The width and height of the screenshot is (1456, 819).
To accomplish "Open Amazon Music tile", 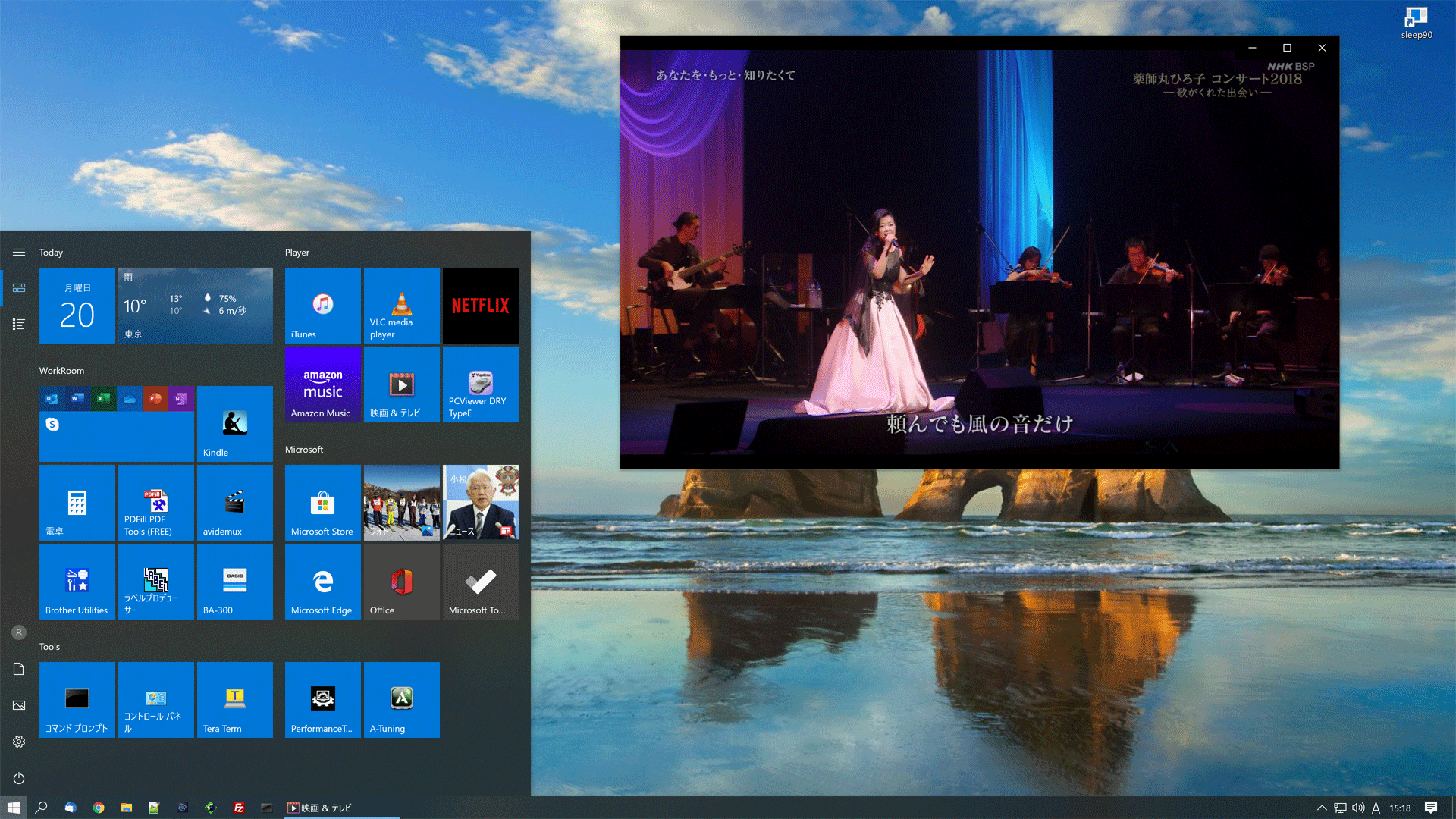I will point(323,384).
